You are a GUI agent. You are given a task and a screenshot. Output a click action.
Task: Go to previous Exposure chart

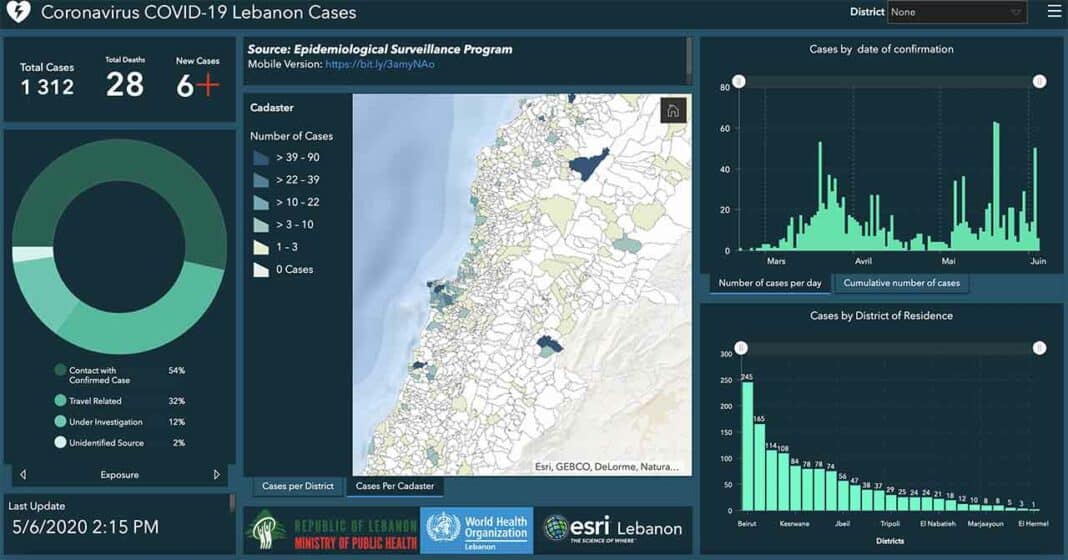(23, 475)
